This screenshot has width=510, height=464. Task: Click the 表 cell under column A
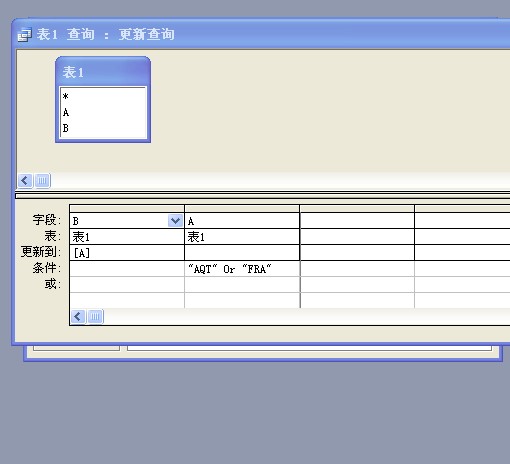pos(242,237)
